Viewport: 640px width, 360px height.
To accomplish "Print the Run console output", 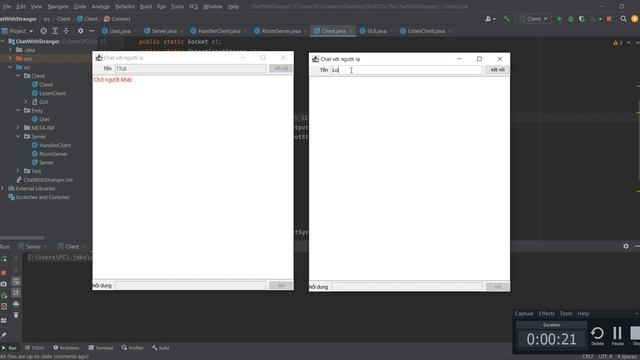I will (16, 304).
